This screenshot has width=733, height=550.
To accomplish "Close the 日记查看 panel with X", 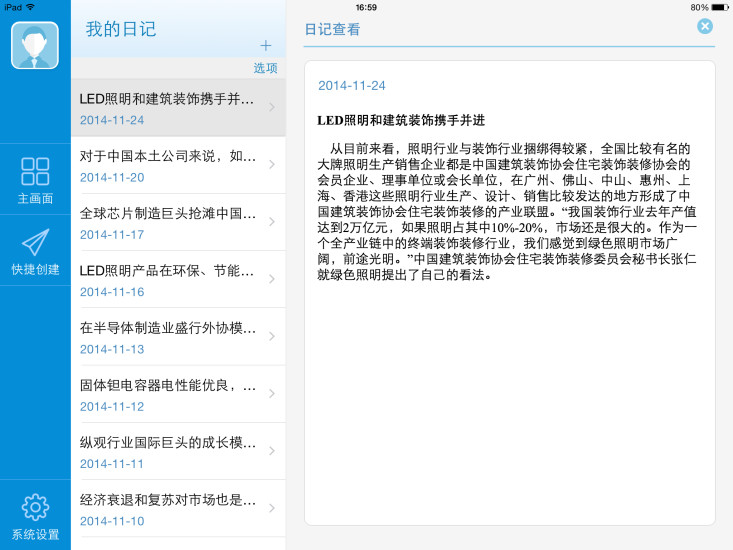I will click(705, 26).
